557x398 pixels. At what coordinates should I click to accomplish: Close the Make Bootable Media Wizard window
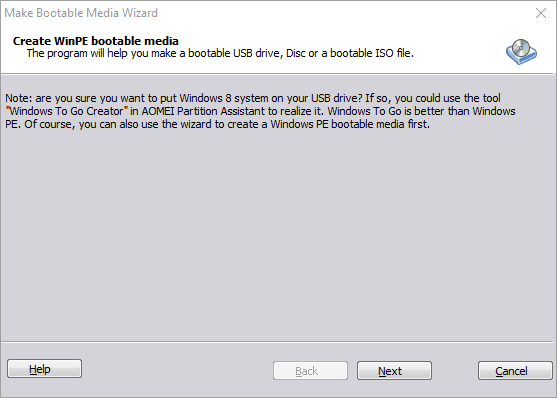pos(541,13)
